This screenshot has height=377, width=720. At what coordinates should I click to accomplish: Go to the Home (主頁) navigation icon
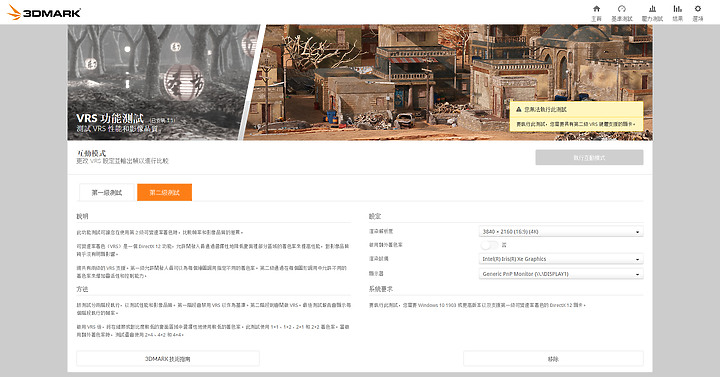click(x=596, y=9)
